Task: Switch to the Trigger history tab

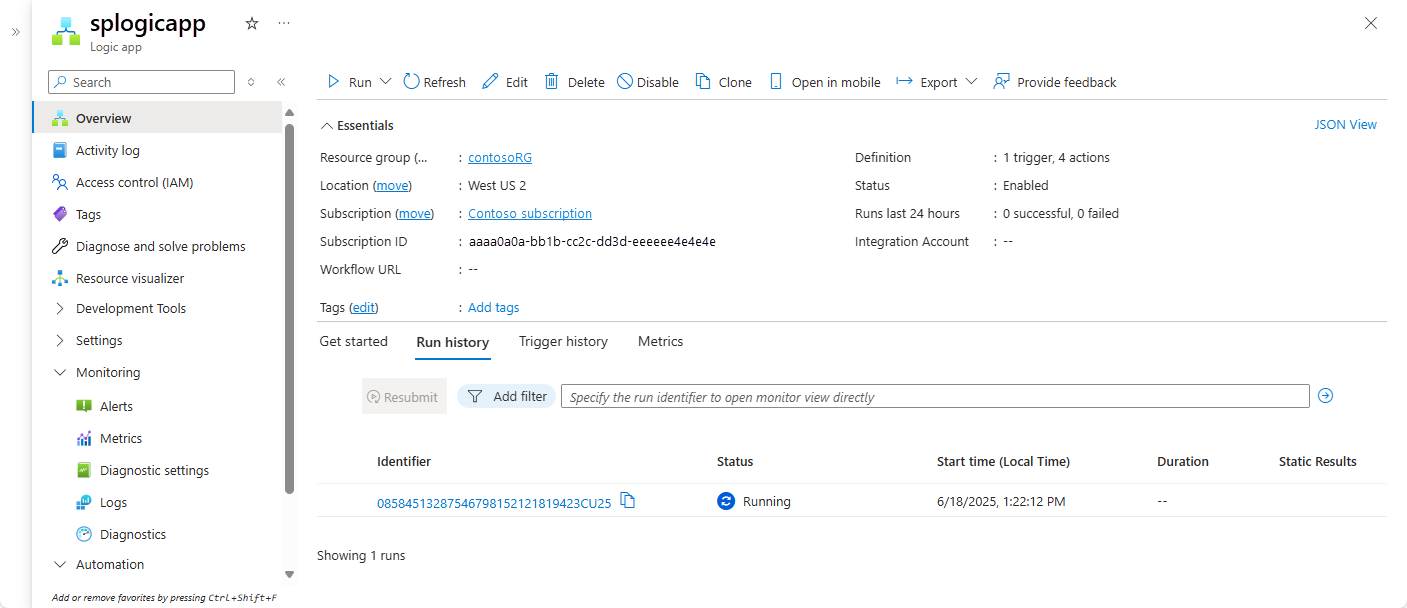Action: pyautogui.click(x=563, y=342)
